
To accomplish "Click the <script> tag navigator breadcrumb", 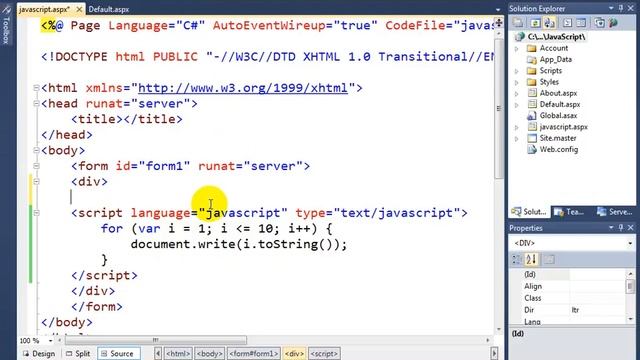I will click(324, 353).
